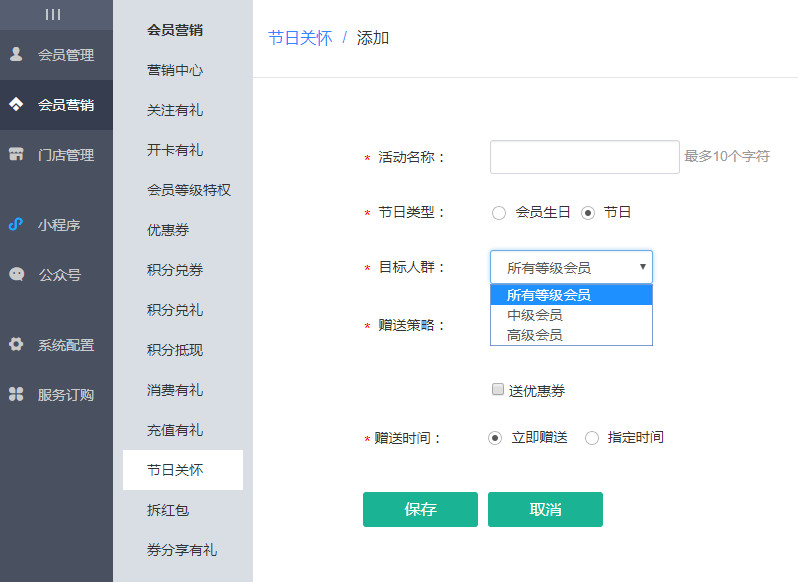The height and width of the screenshot is (582, 798).
Task: Collapse the sidebar using the top bars icon
Action: tap(53, 14)
